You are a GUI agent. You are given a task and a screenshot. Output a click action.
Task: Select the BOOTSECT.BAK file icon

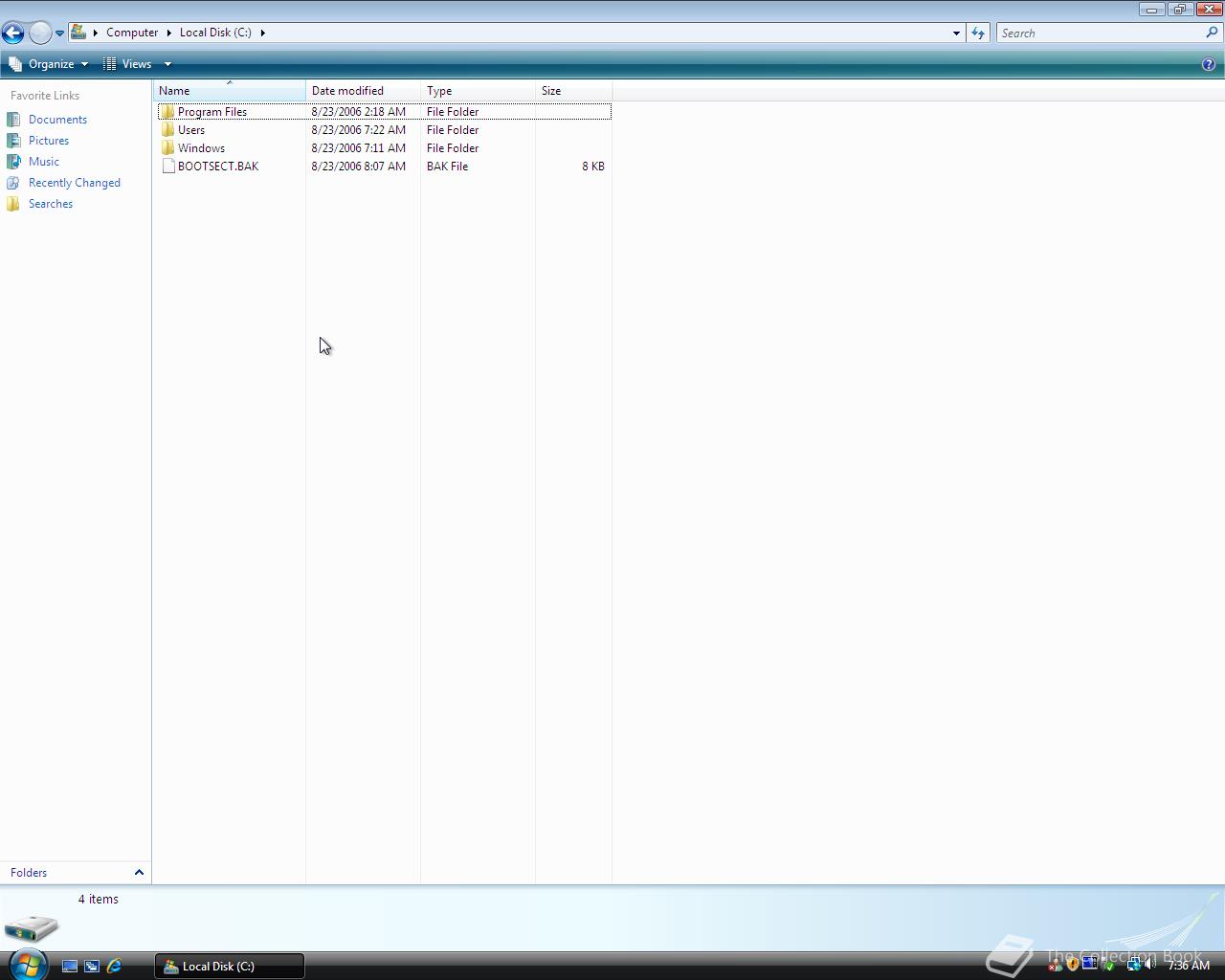click(x=168, y=167)
